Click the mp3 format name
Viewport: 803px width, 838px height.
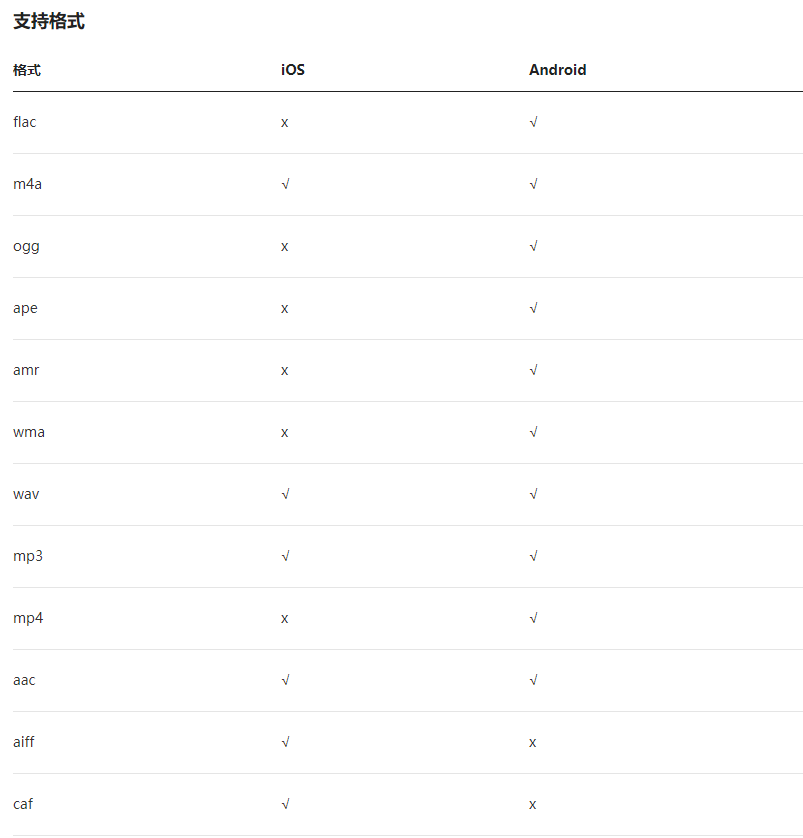coord(28,557)
